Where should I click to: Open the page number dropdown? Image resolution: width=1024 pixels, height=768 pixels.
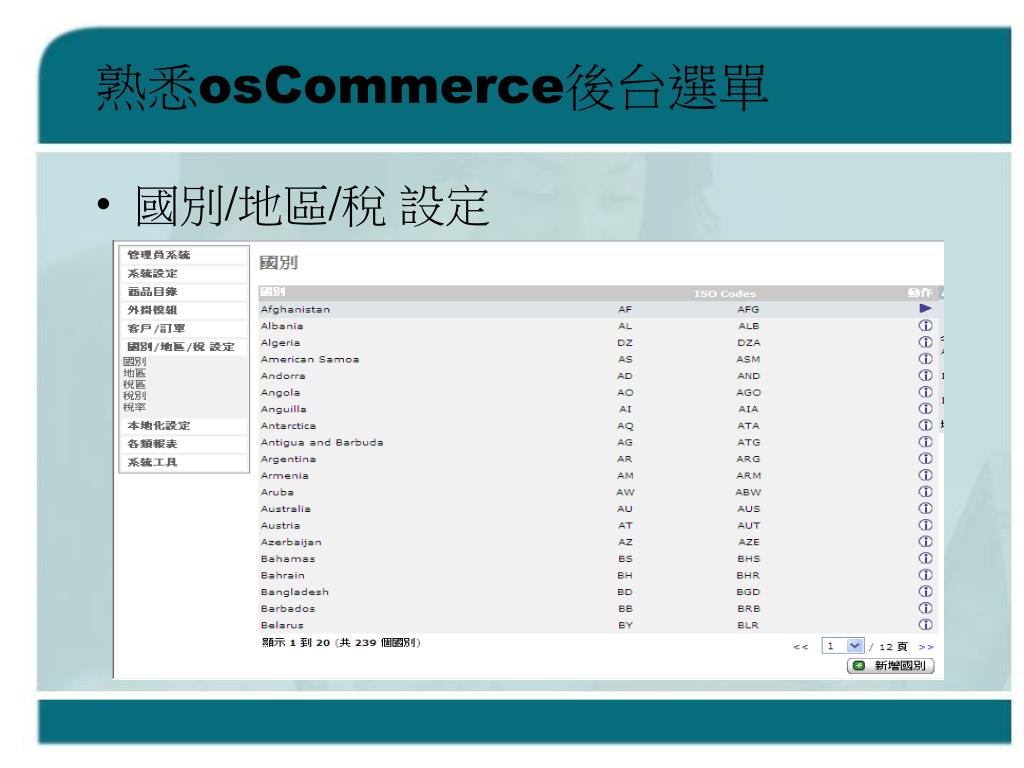click(x=843, y=646)
